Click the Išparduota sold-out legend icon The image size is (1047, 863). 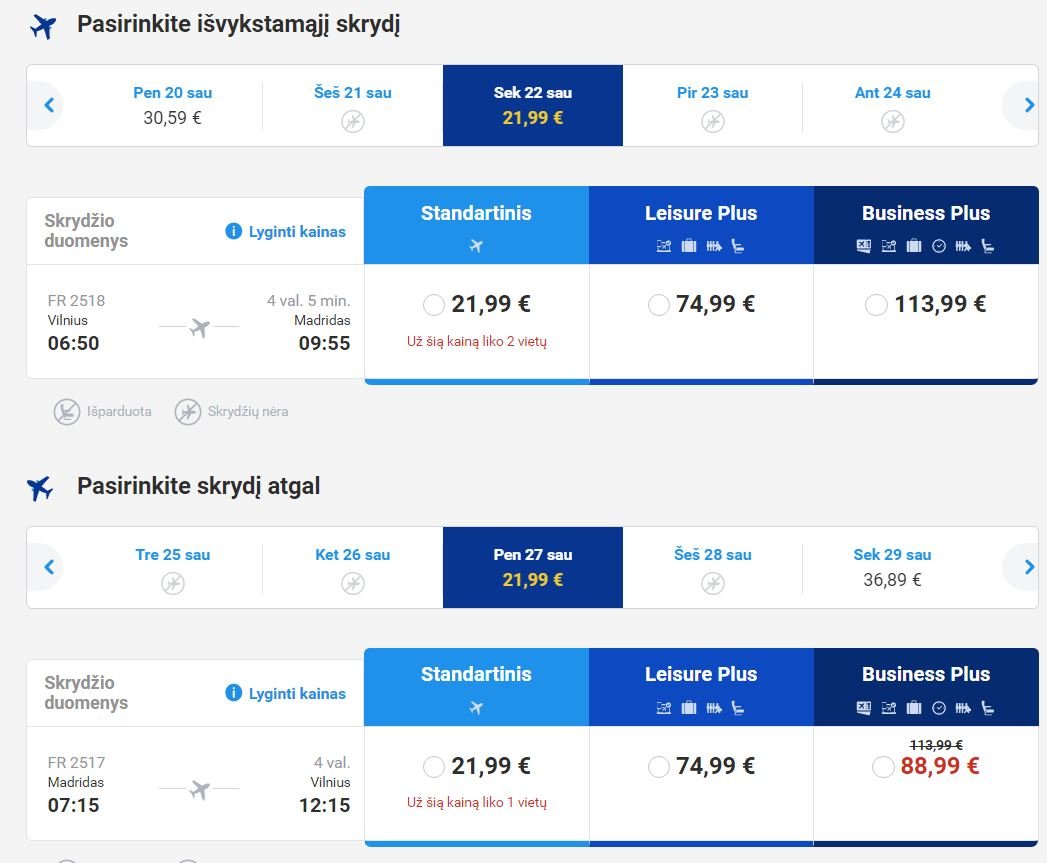[67, 411]
